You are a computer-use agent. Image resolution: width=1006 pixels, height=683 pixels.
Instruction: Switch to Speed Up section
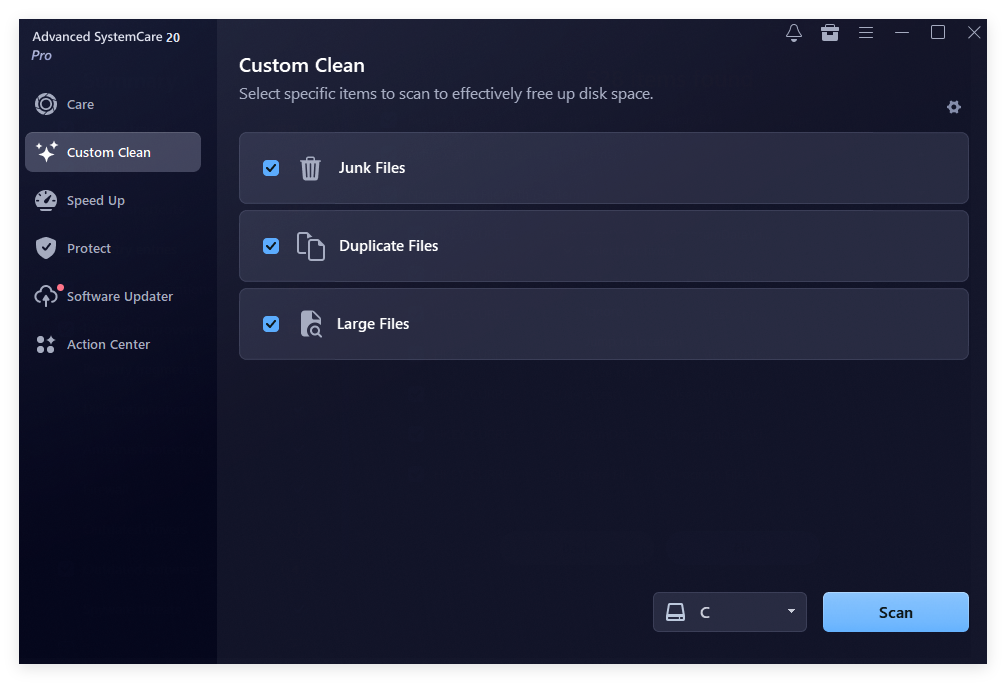click(96, 201)
